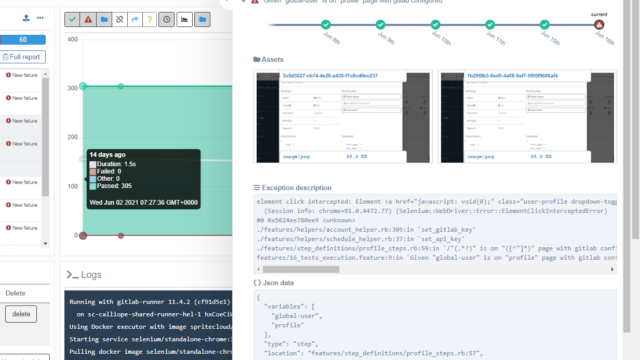This screenshot has height=360, width=640.
Task: Click image/png label of second asset
Action: coord(480,156)
